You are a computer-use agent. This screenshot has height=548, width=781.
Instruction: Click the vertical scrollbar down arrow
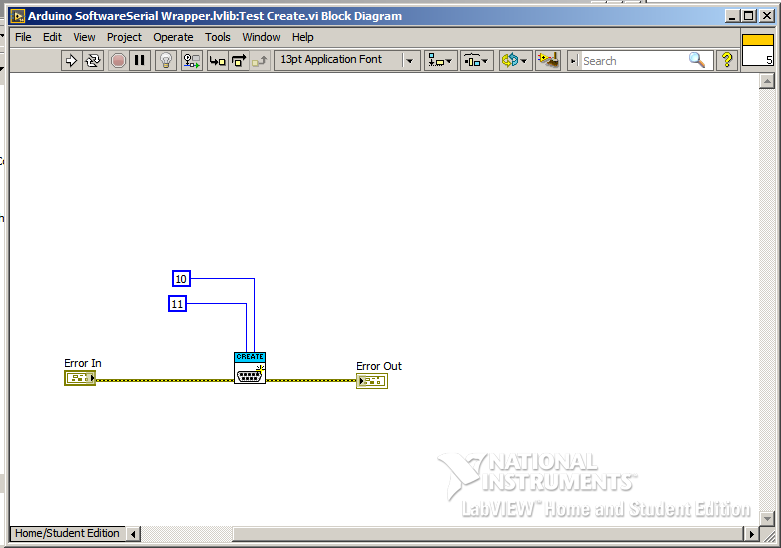tap(767, 519)
